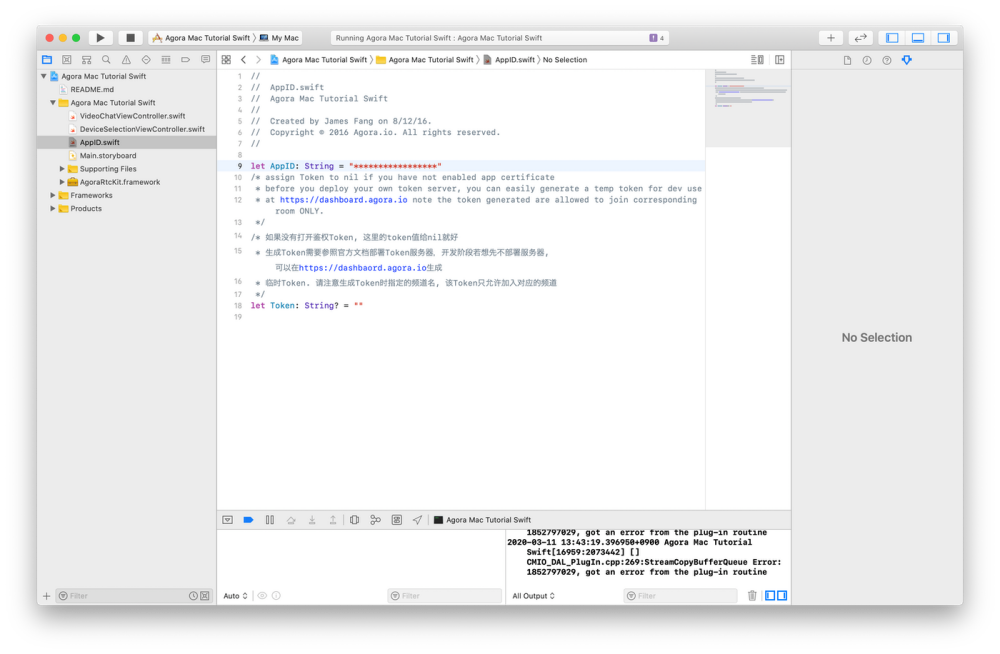Open Environment Overrides
Viewport: 1000px width, 654px height.
point(397,520)
